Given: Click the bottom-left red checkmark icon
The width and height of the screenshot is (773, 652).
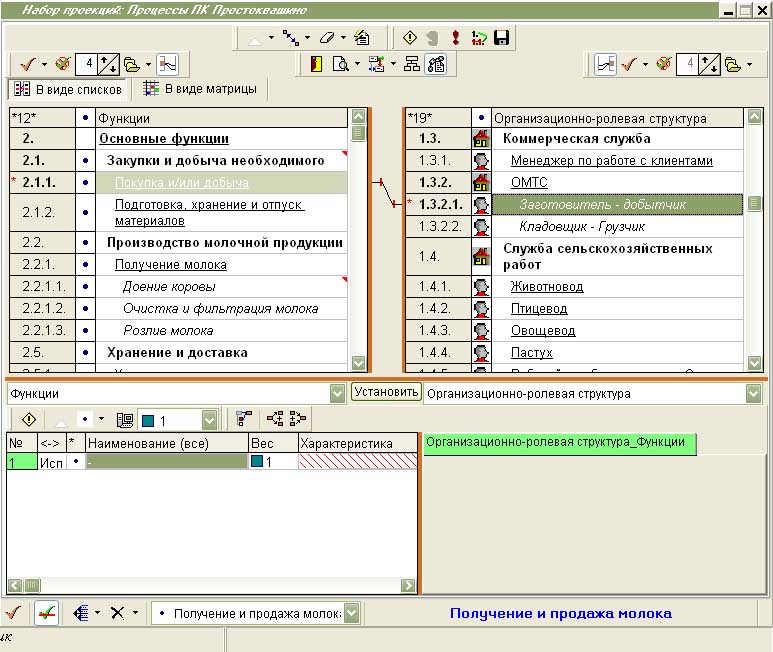Looking at the screenshot, I should (x=14, y=613).
